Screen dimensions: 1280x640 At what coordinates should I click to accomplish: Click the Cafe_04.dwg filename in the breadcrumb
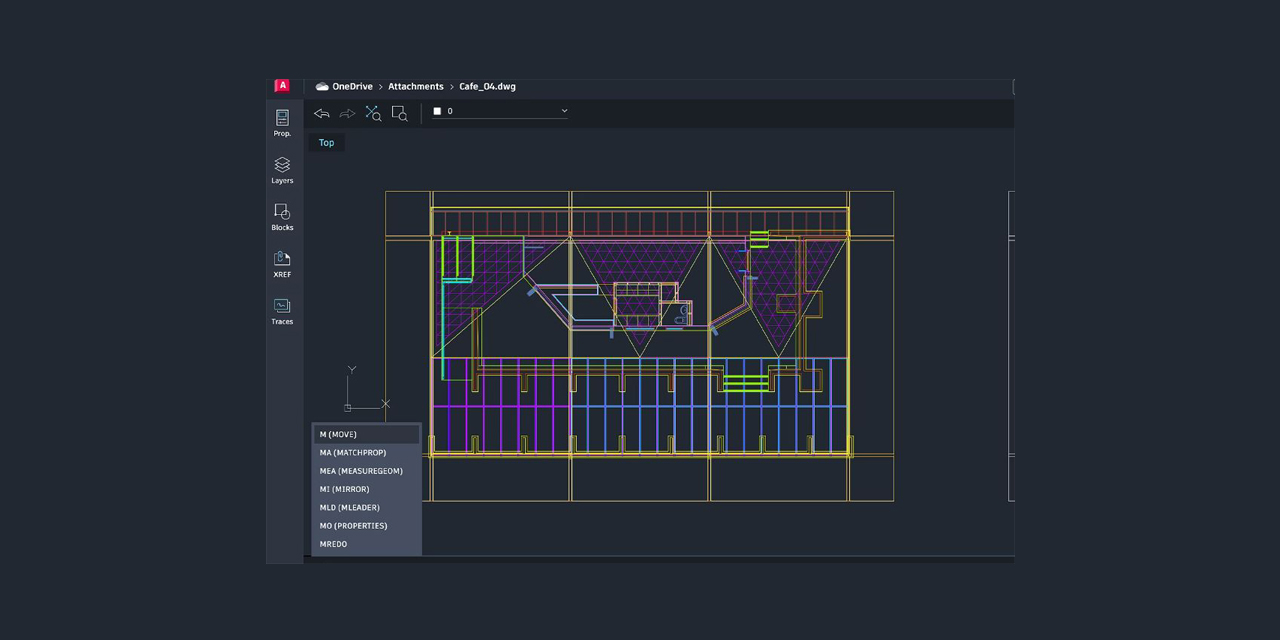pos(487,86)
